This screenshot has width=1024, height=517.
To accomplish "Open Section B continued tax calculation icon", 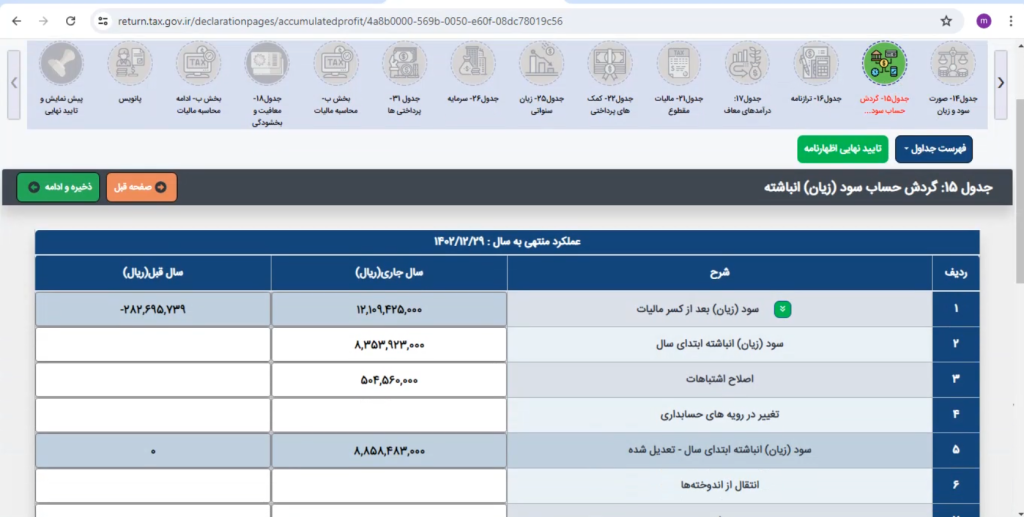I will (199, 64).
